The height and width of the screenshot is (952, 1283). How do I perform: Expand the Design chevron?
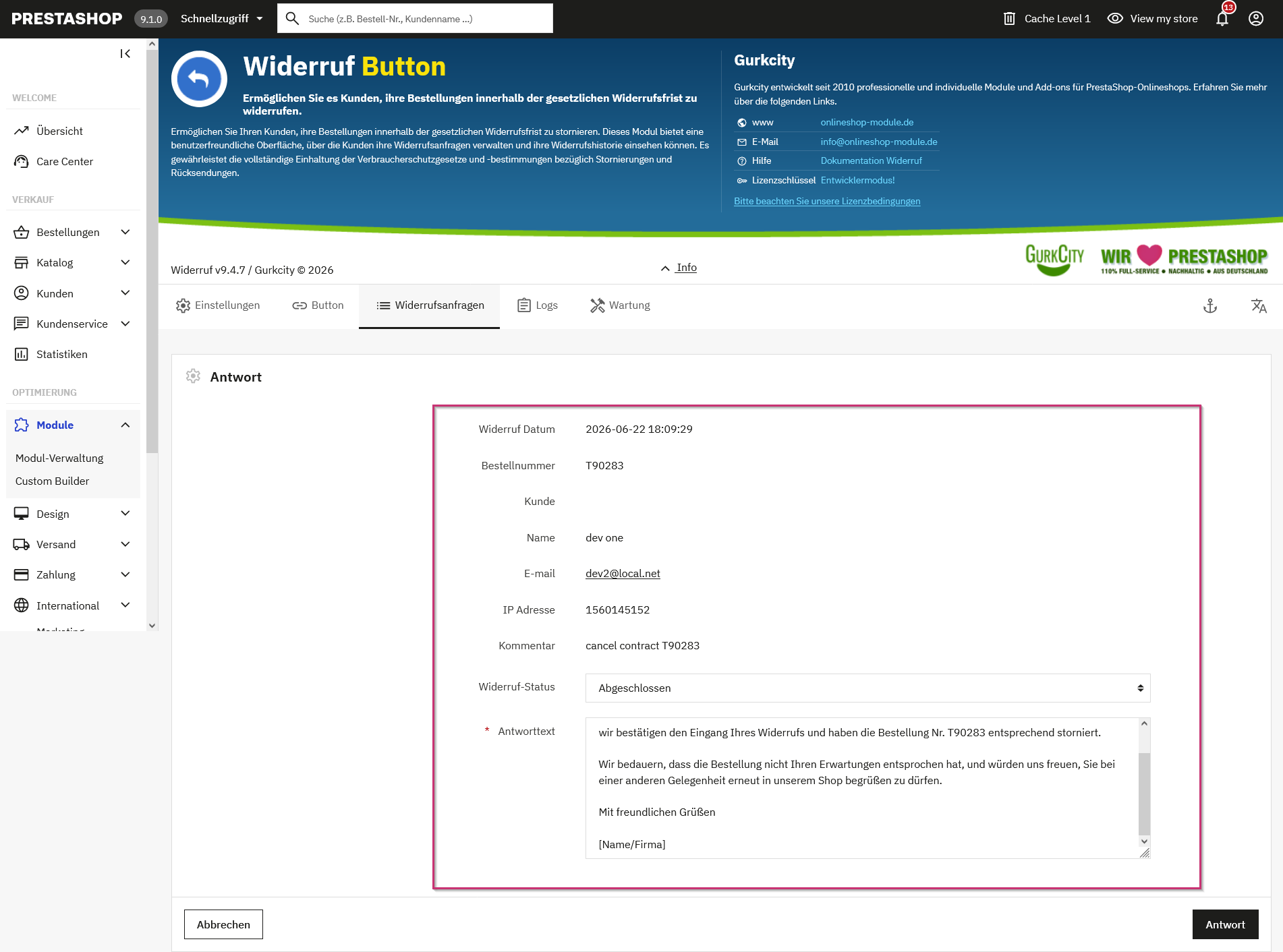[125, 514]
